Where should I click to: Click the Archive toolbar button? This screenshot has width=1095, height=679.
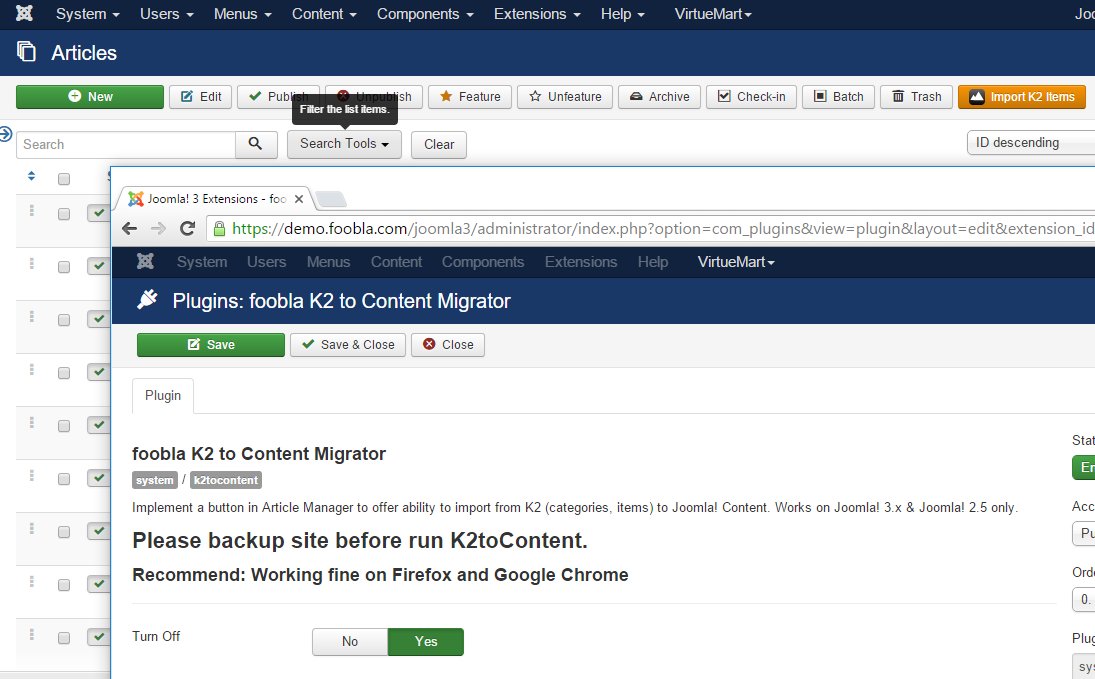(x=659, y=96)
